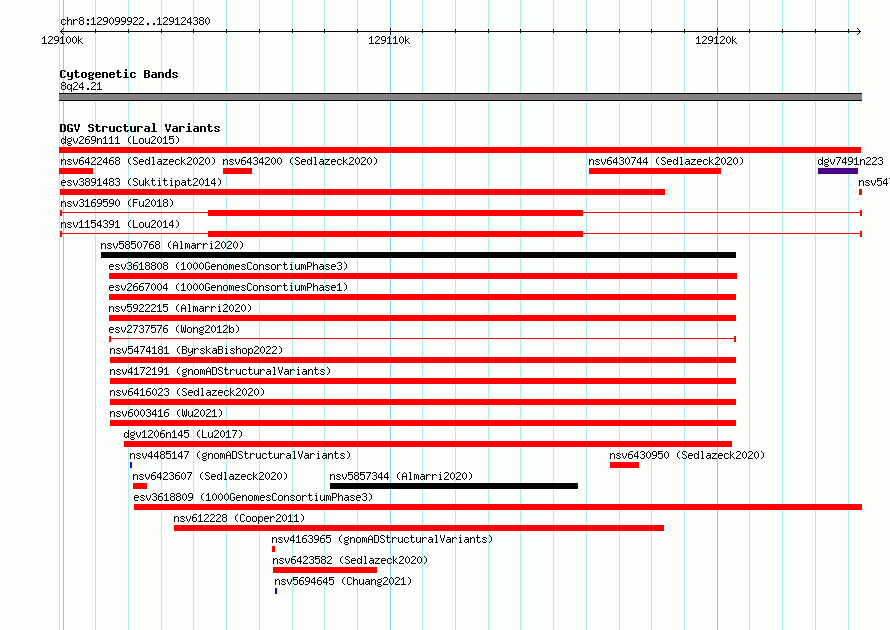Screen dimensions: 890x630
Task: Click the 129120k ruler tick label
Action: (716, 40)
